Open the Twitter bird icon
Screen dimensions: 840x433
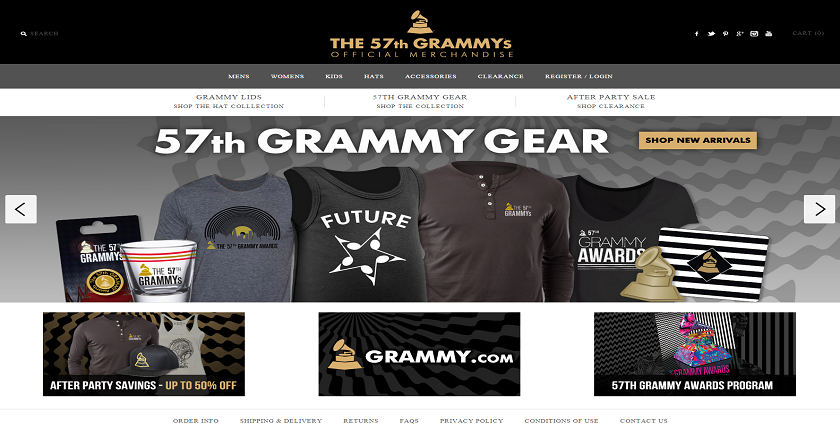[711, 34]
